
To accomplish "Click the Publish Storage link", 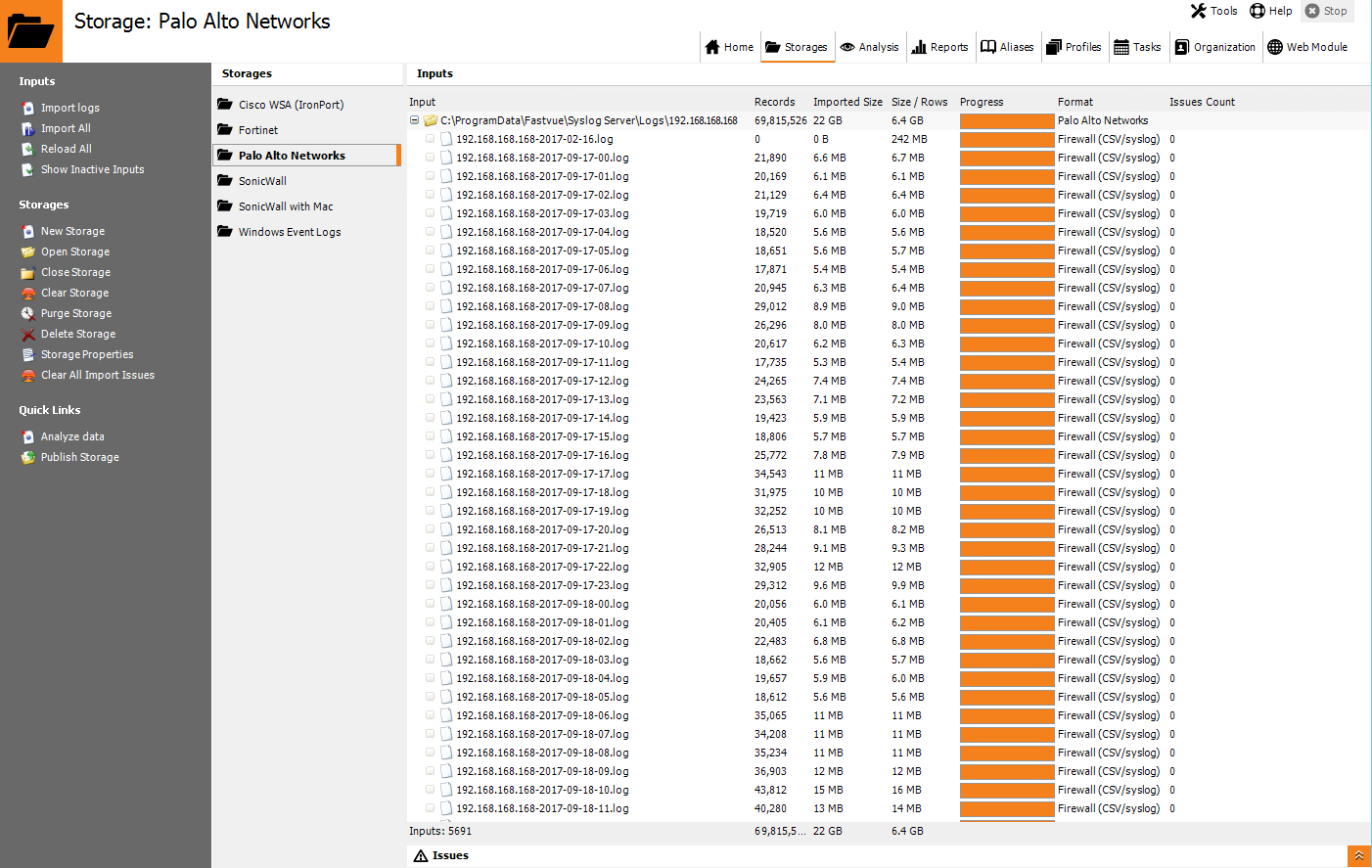I will [80, 457].
